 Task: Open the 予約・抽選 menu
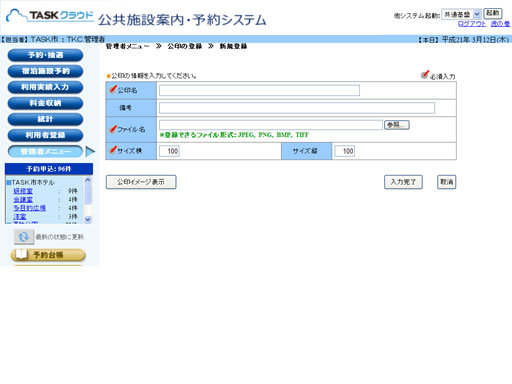(45, 55)
